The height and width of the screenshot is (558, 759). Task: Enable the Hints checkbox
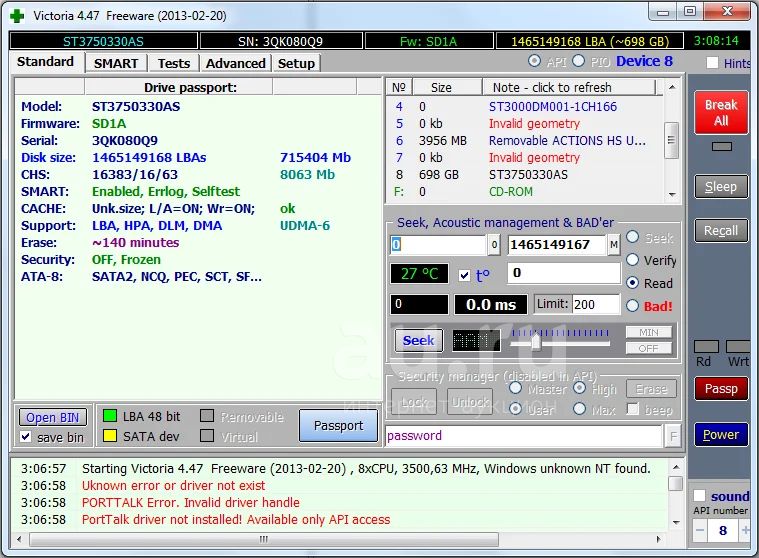pyautogui.click(x=712, y=63)
